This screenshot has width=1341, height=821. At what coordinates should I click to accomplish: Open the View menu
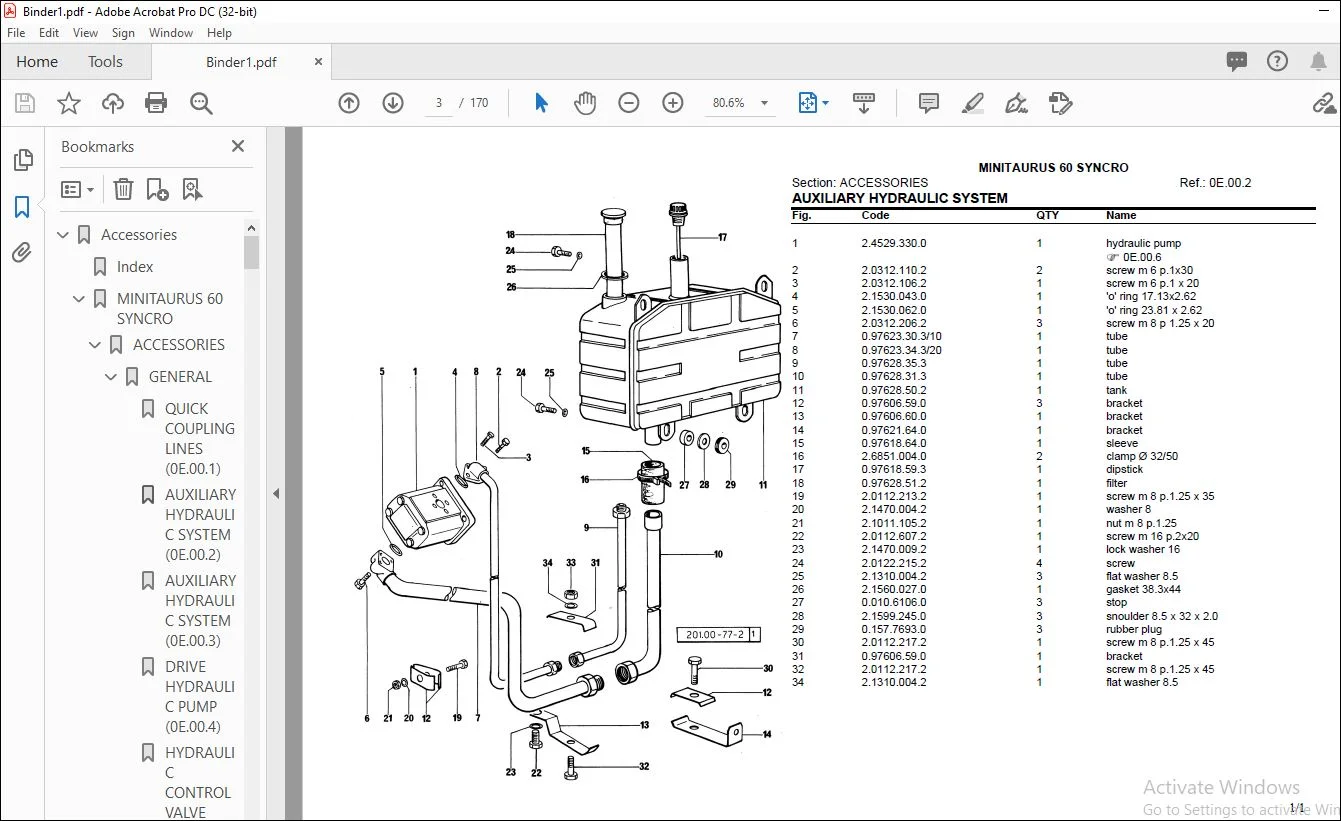(86, 33)
